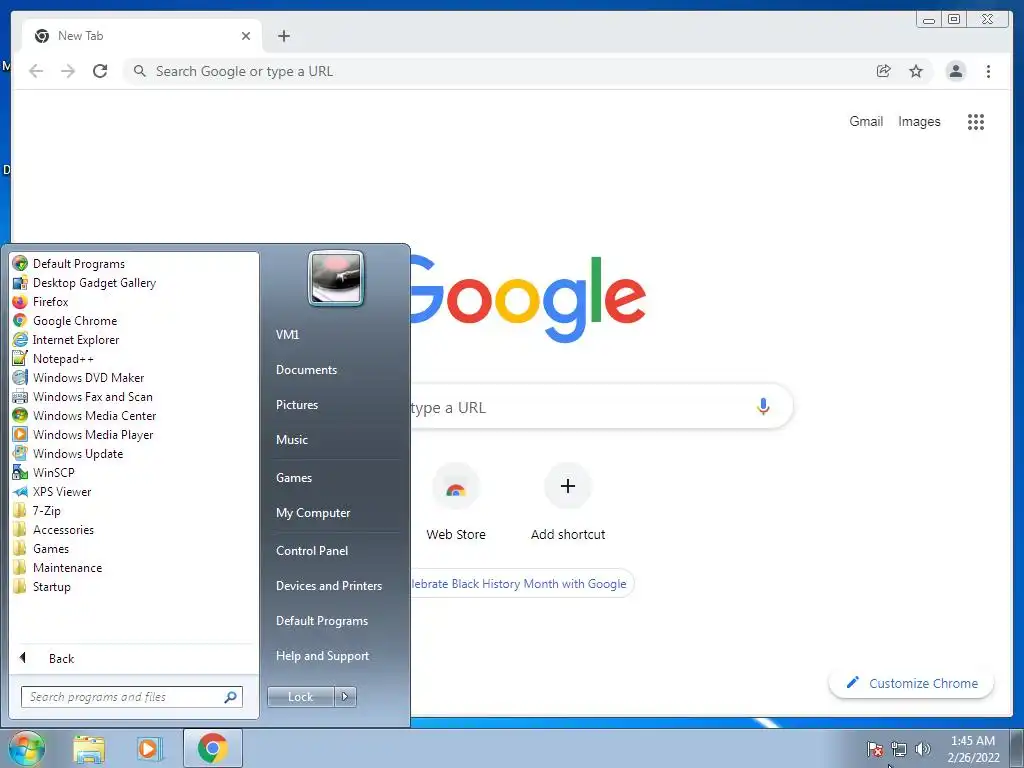Image resolution: width=1024 pixels, height=768 pixels.
Task: Open Music from the Start menu
Action: tap(292, 440)
